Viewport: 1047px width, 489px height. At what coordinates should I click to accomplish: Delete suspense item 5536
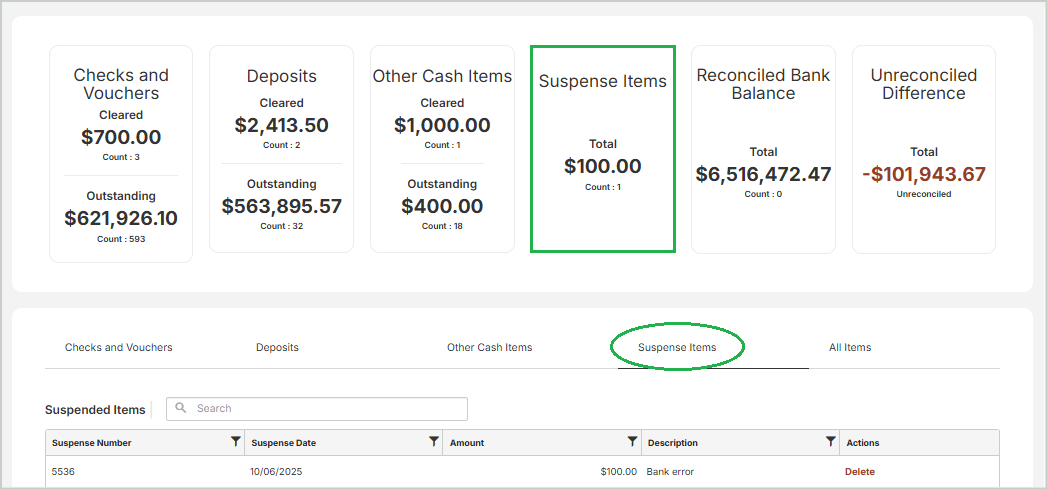coord(859,472)
